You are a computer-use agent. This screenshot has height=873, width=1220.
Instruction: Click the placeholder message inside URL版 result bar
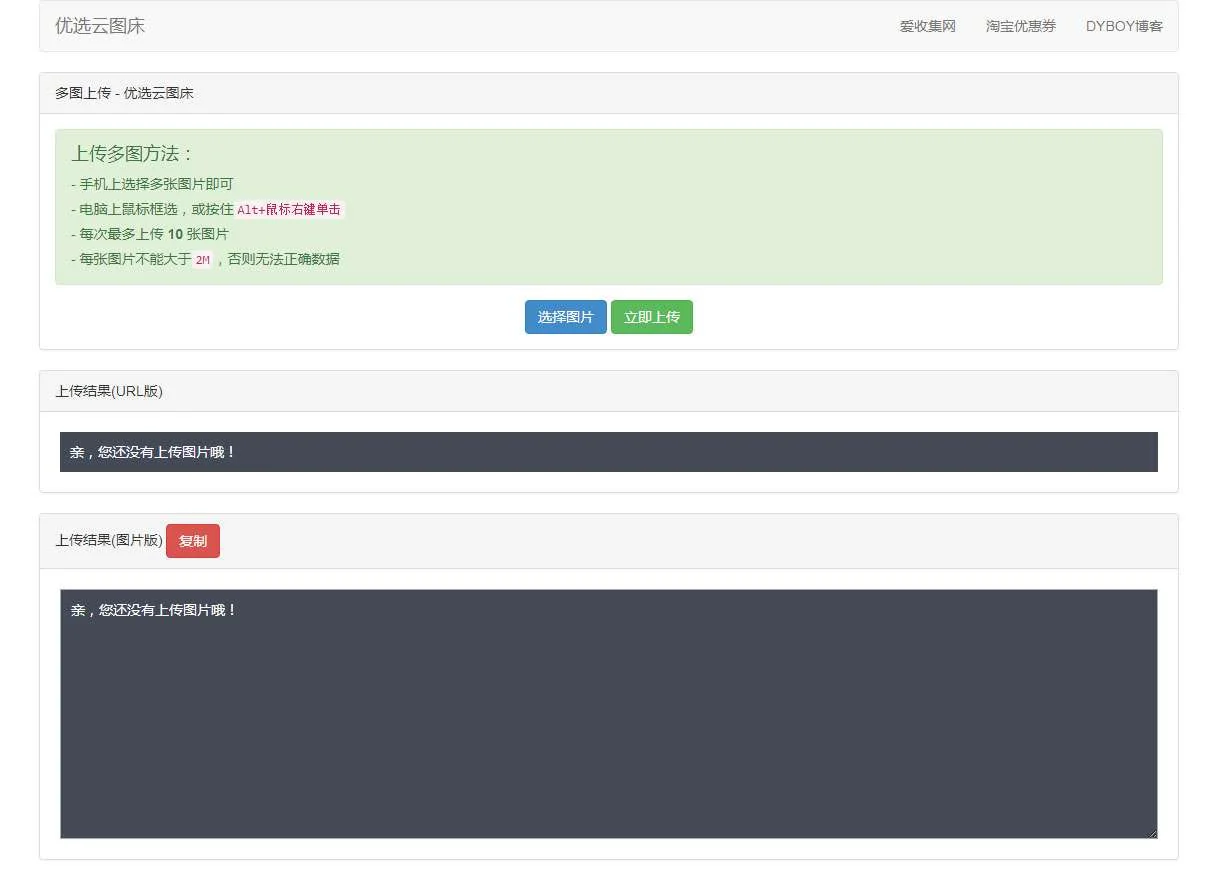(153, 452)
